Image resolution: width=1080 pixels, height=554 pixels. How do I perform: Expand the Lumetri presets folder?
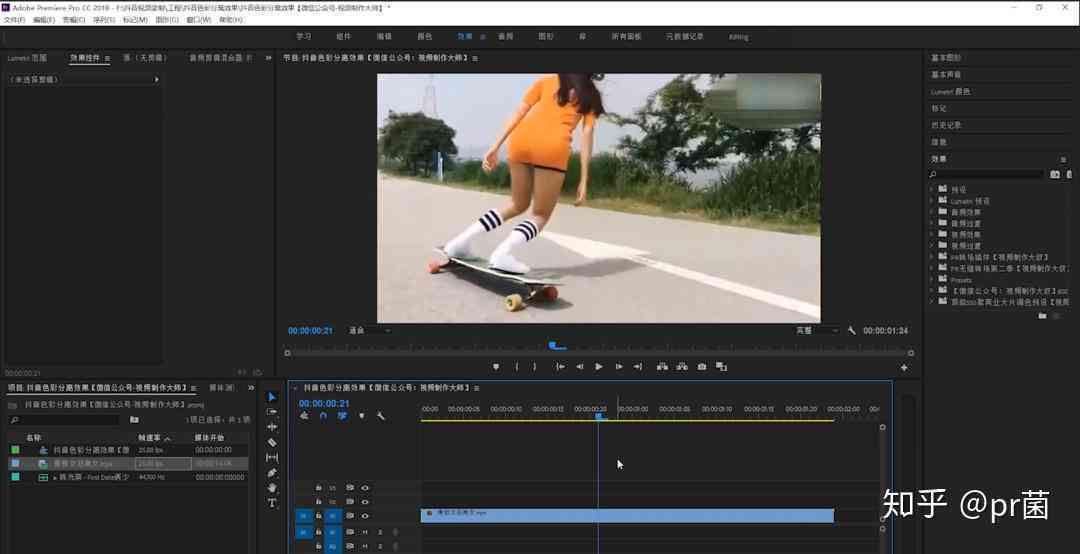pyautogui.click(x=932, y=201)
